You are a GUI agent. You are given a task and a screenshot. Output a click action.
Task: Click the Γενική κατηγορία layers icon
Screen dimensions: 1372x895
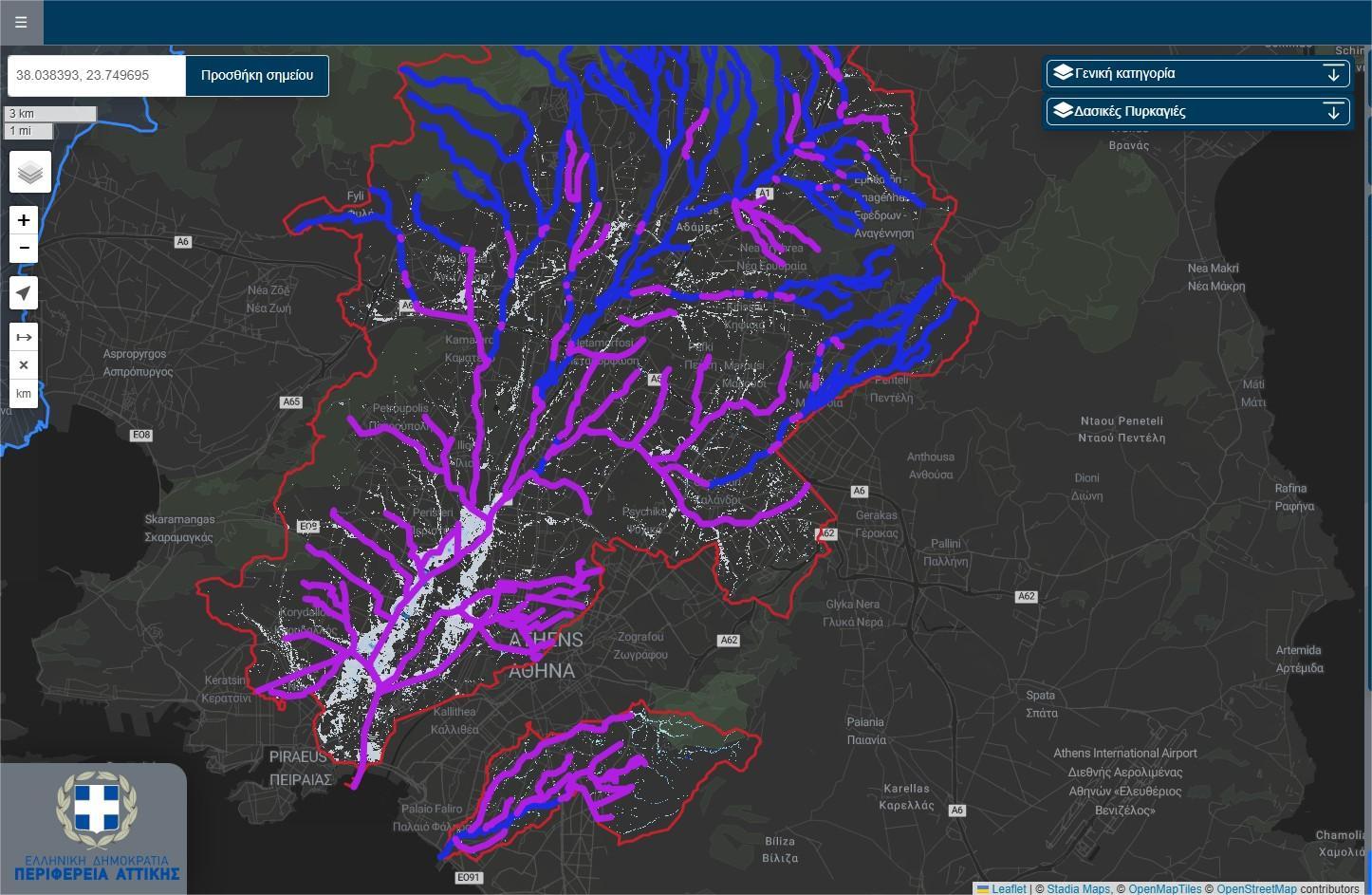click(x=1063, y=73)
